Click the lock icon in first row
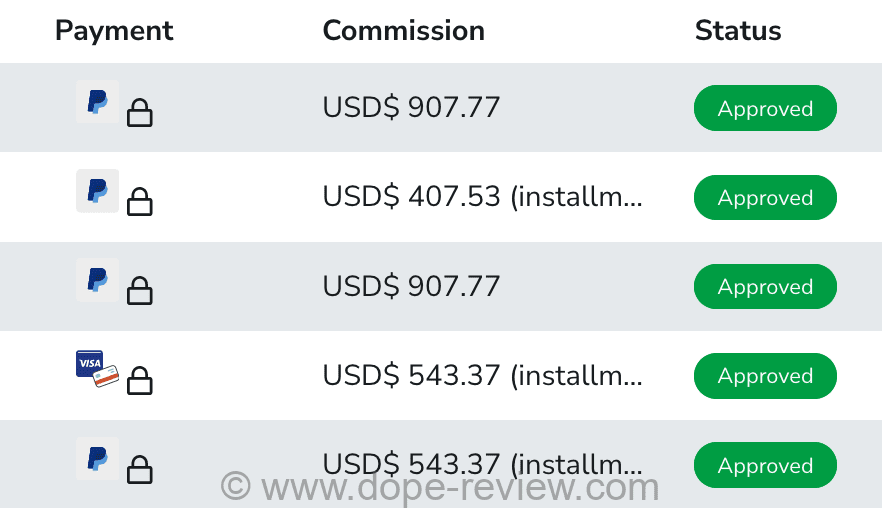This screenshot has width=882, height=508. (x=140, y=114)
